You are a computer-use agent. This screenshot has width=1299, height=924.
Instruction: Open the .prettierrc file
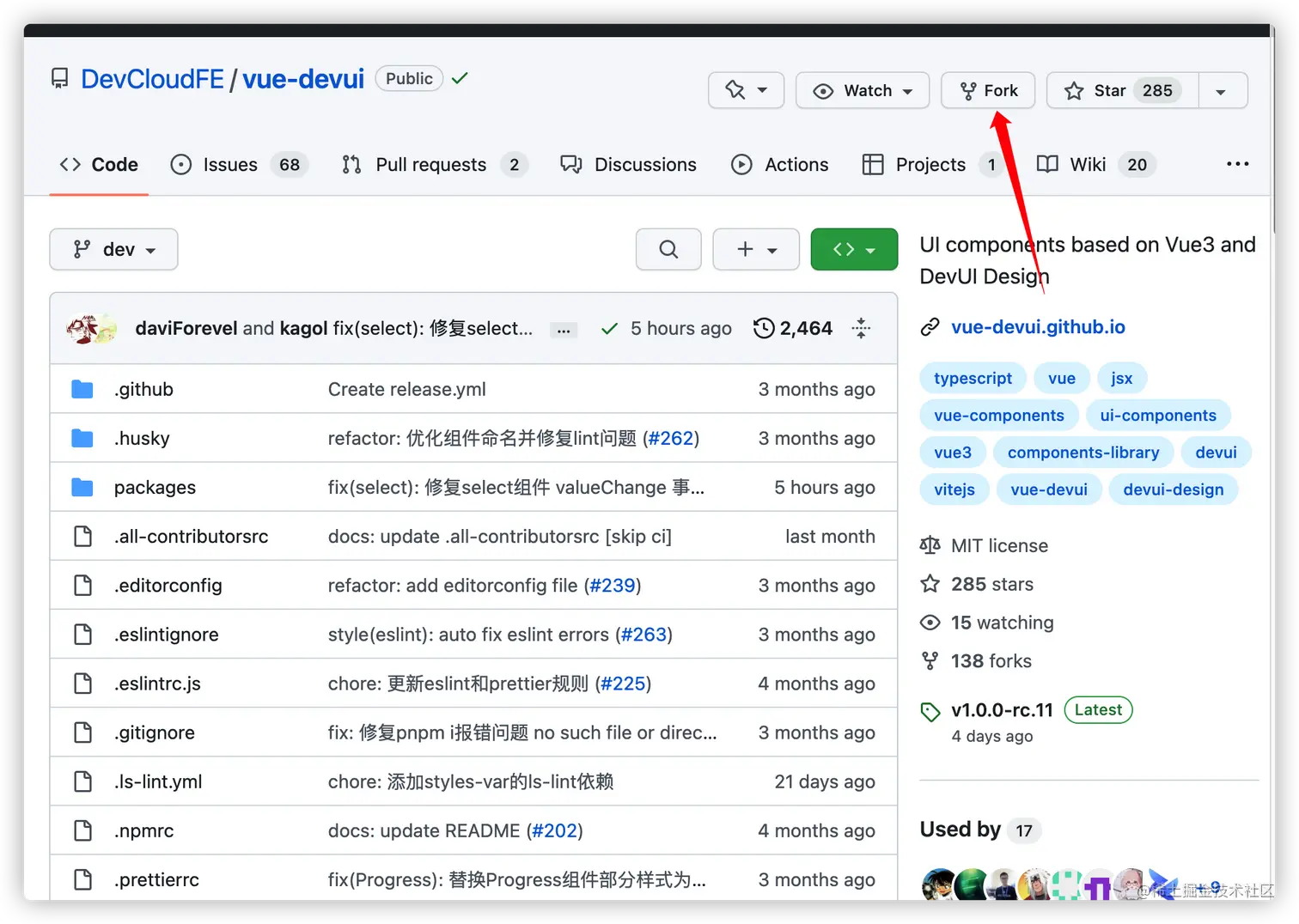click(156, 878)
